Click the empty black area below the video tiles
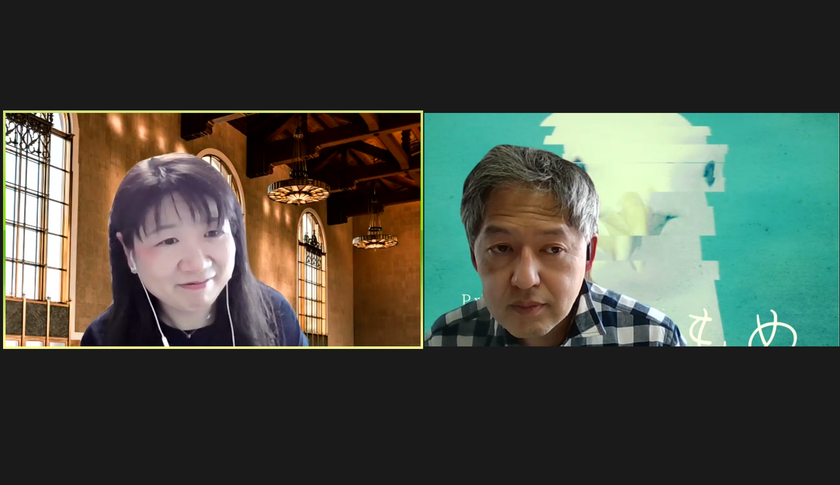The width and height of the screenshot is (840, 485). (420, 417)
